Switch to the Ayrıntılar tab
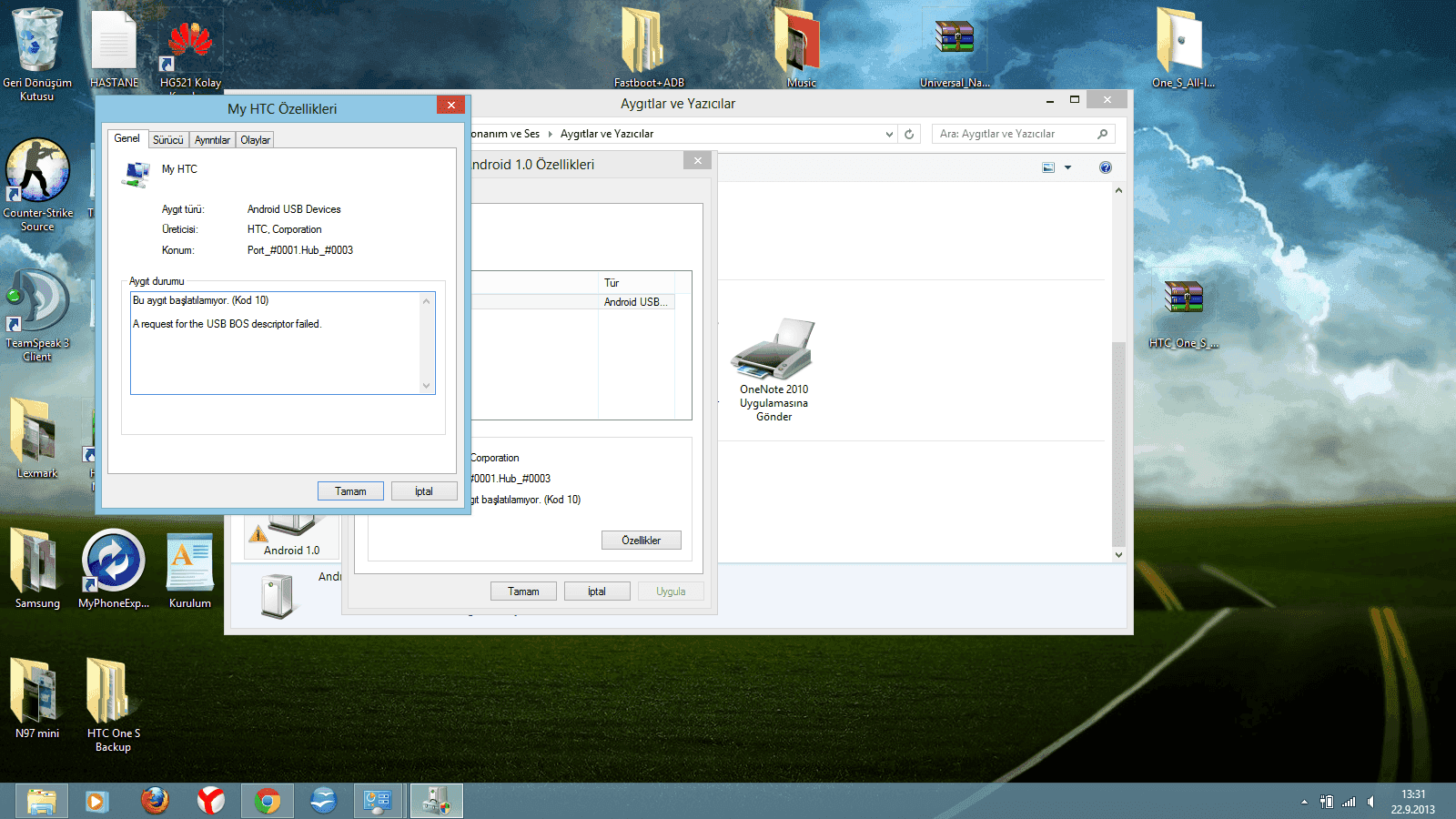Viewport: 1456px width, 819px height. coord(212,140)
